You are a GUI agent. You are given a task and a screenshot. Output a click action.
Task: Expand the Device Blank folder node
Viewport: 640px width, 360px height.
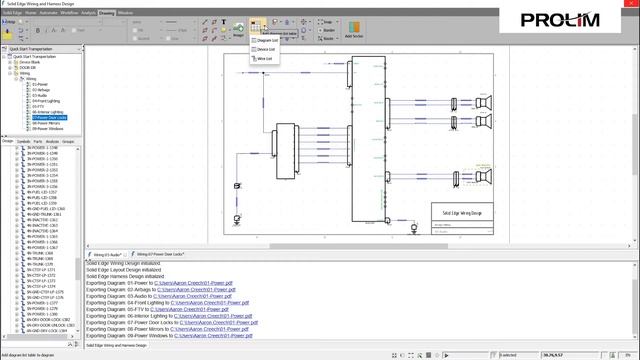(10, 62)
